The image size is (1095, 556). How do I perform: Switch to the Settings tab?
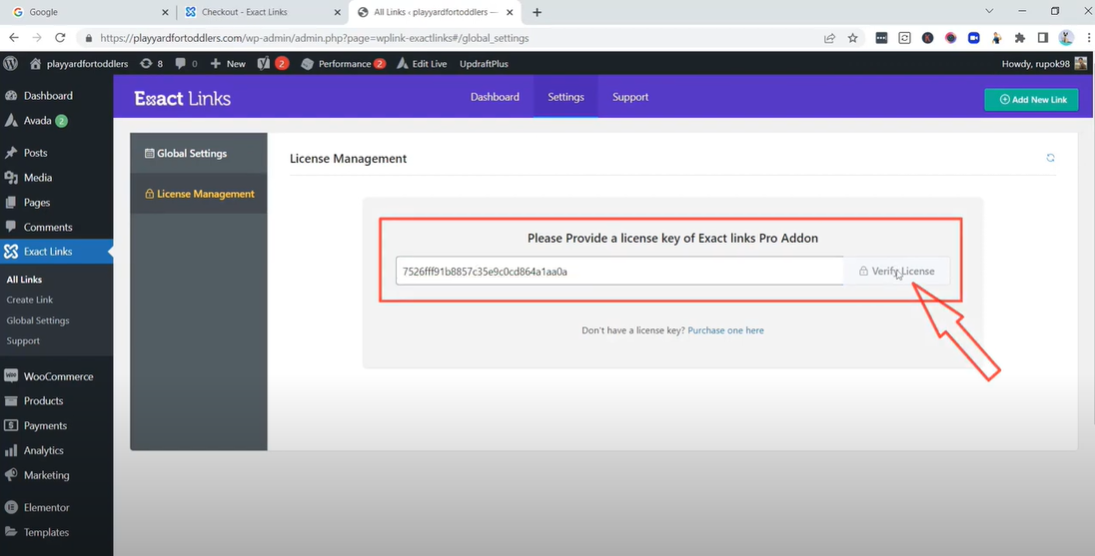(566, 97)
